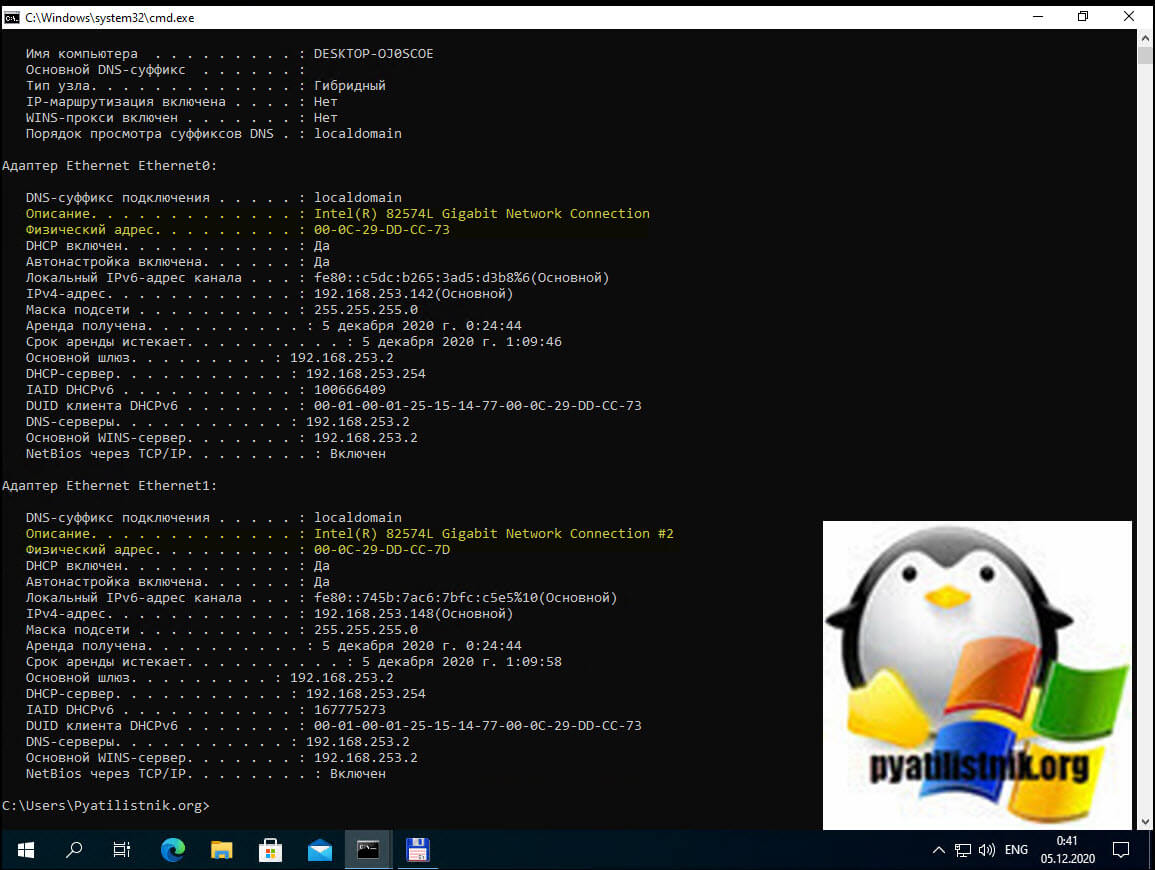Launch Microsoft Edge from the taskbar
This screenshot has width=1155, height=870.
[x=172, y=850]
